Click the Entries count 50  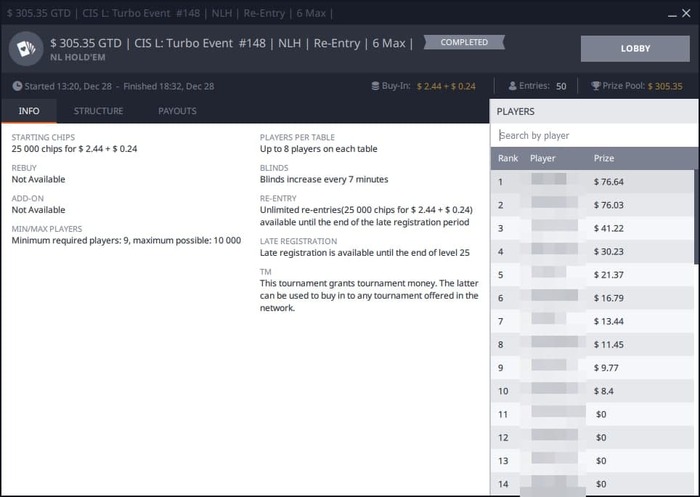pos(561,86)
